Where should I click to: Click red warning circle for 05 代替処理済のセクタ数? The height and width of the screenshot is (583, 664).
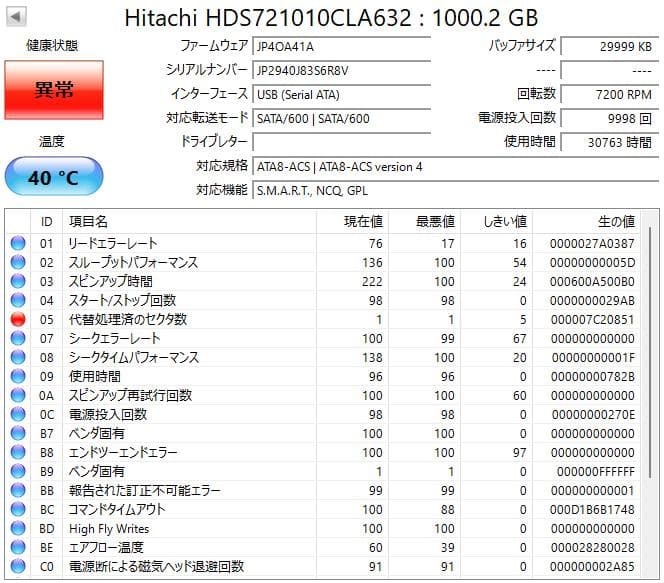coord(18,319)
